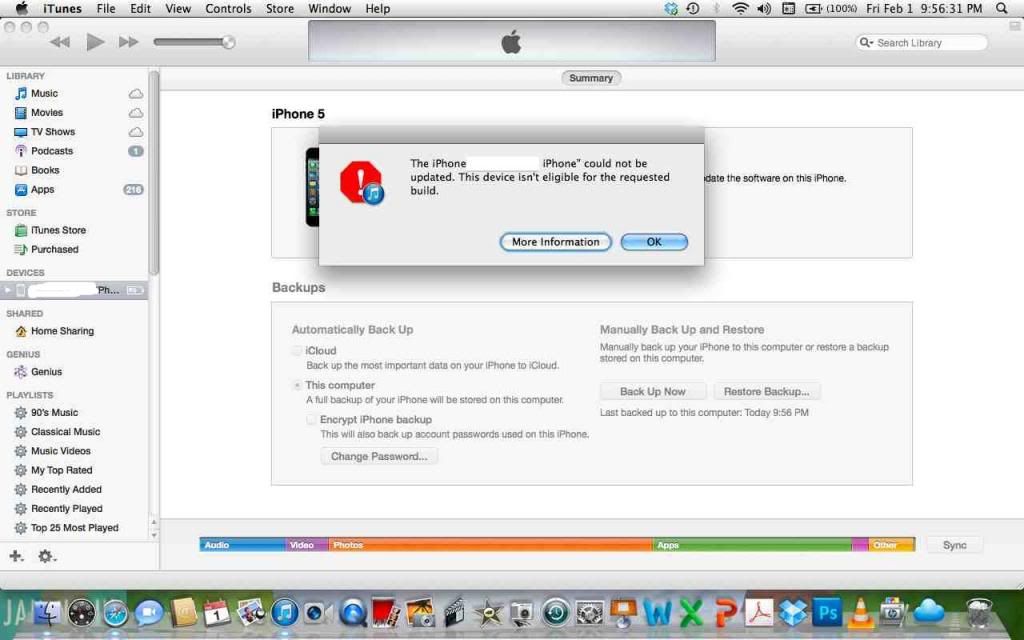Click the OK button in the error dialog
The image size is (1024, 640).
[x=654, y=242]
